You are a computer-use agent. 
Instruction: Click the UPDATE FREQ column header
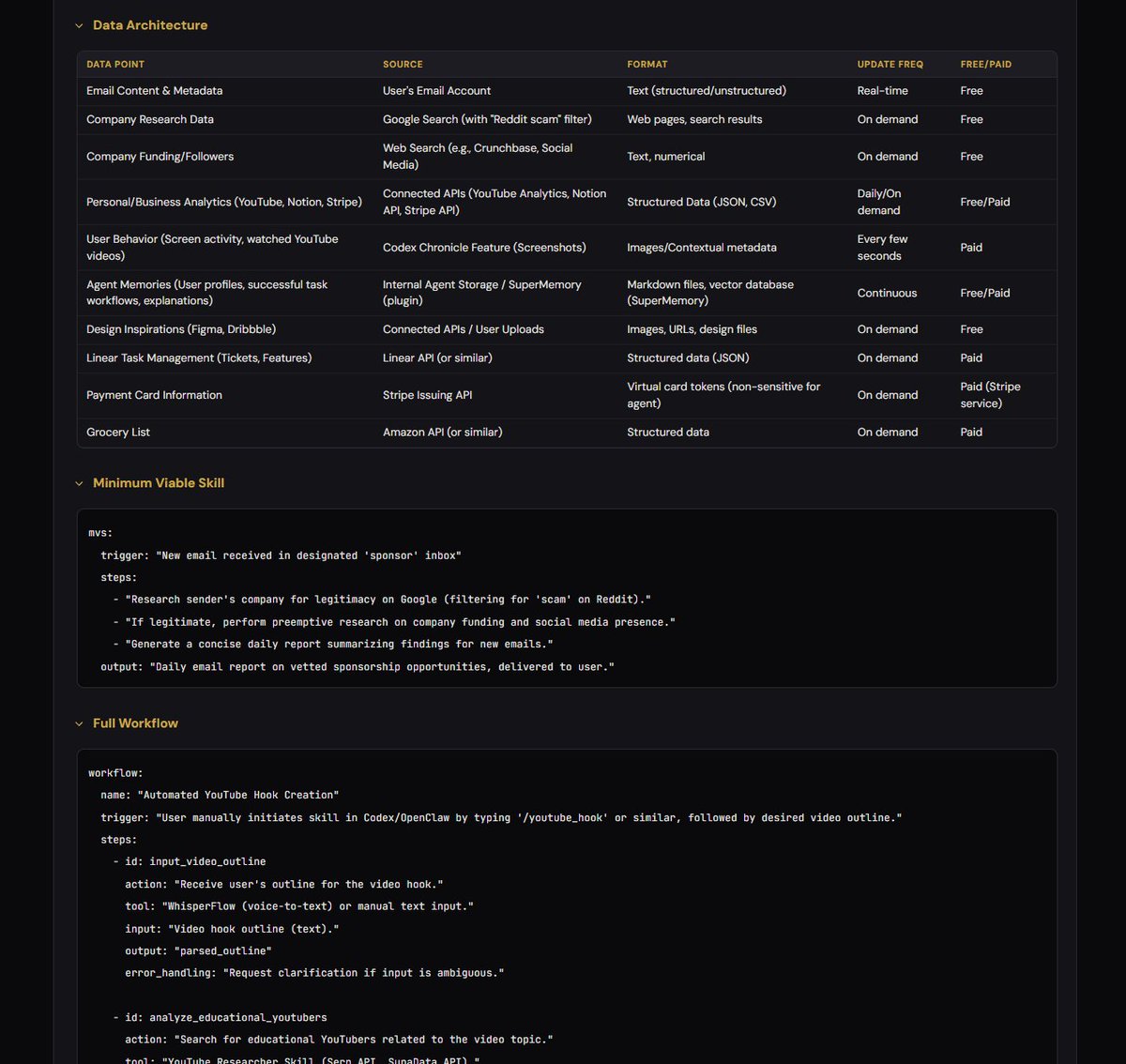click(890, 65)
